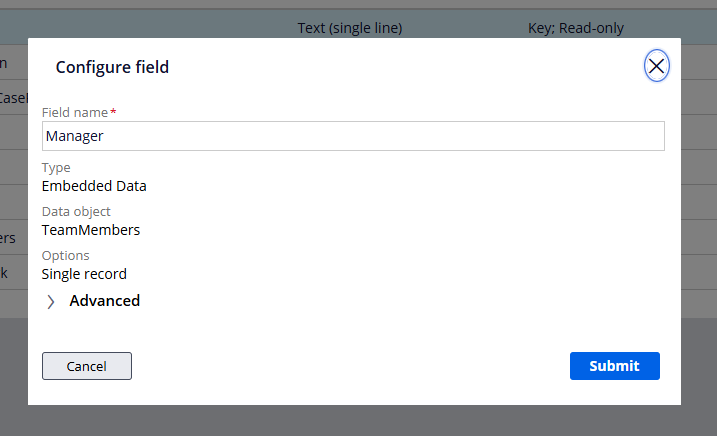Submit the field configuration
The width and height of the screenshot is (717, 436).
point(614,366)
